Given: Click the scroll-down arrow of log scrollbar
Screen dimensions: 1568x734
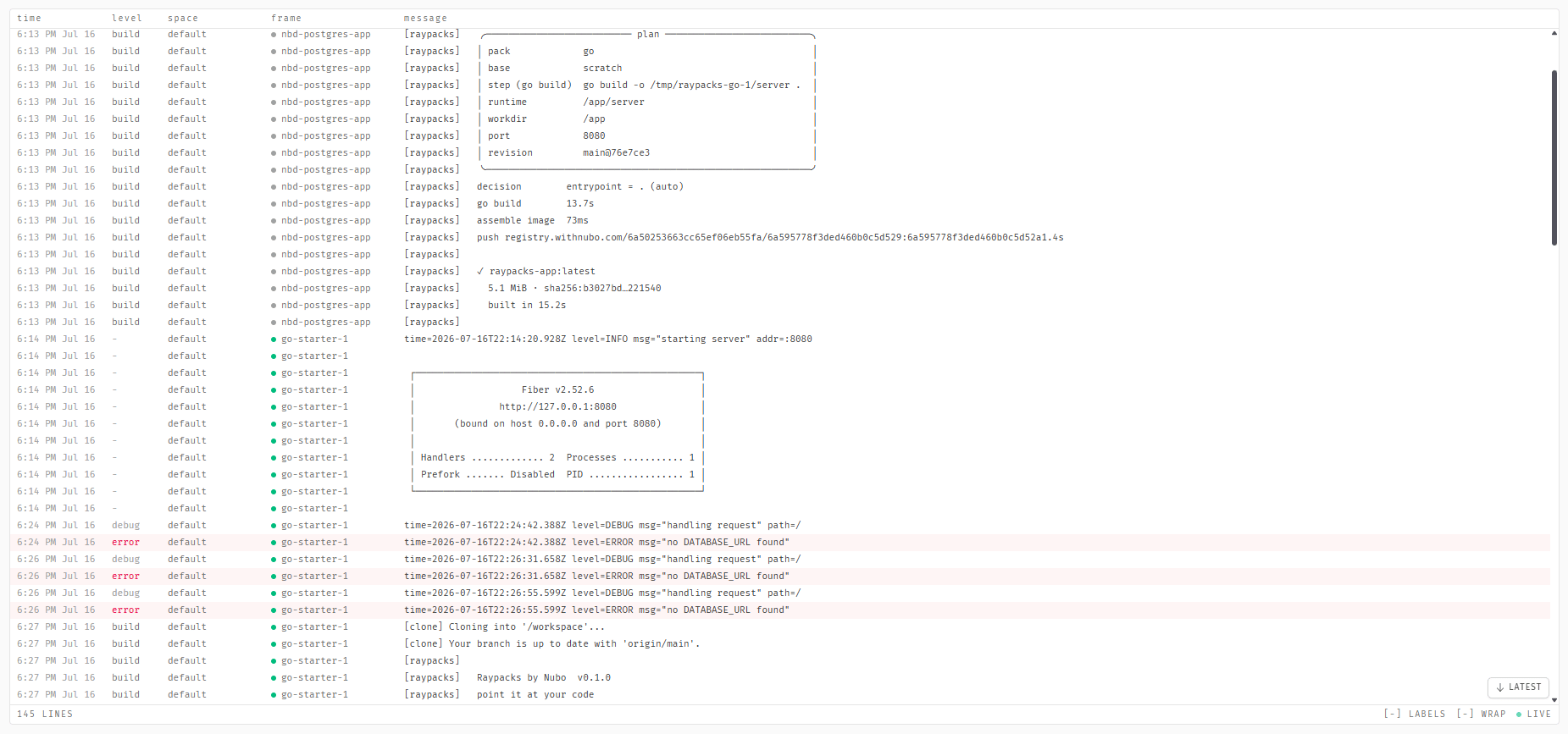Looking at the screenshot, I should coord(1554,699).
